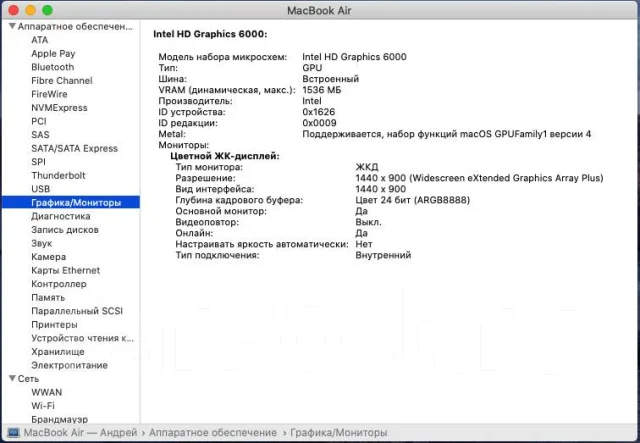Screen dimensions: 640x443
Task: Select Камера sidebar entry
Action: pos(49,257)
